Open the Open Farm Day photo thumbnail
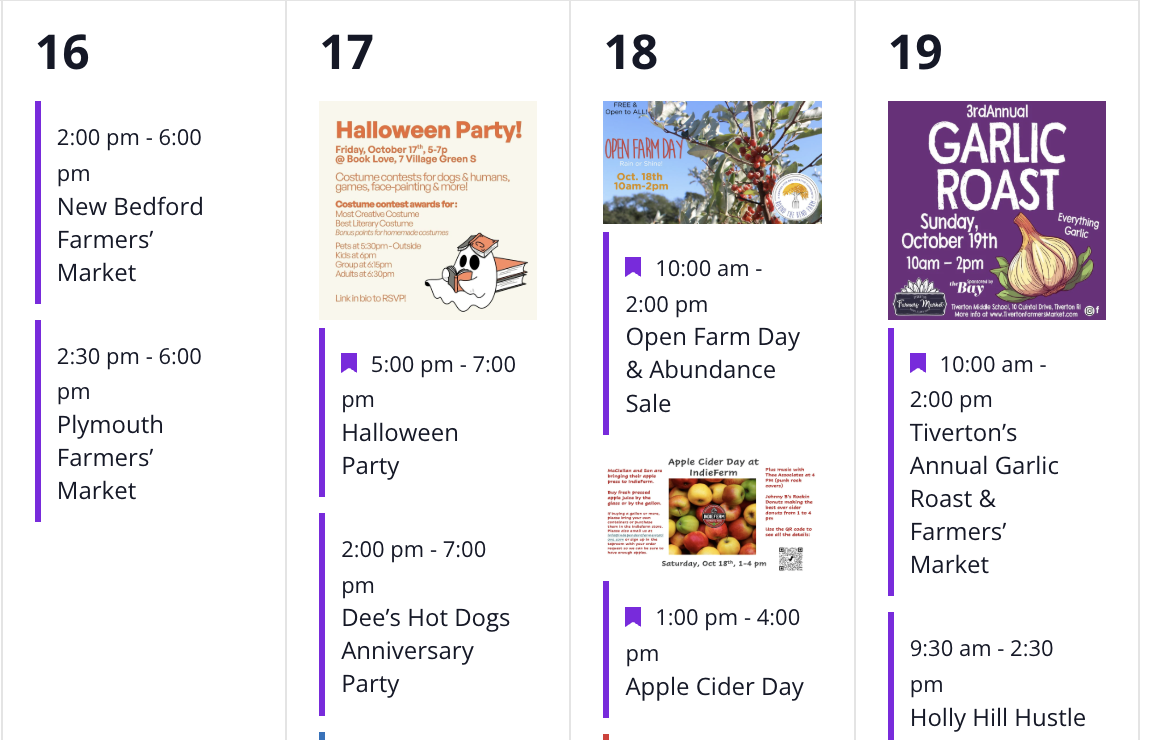The image size is (1152, 740). (x=712, y=162)
